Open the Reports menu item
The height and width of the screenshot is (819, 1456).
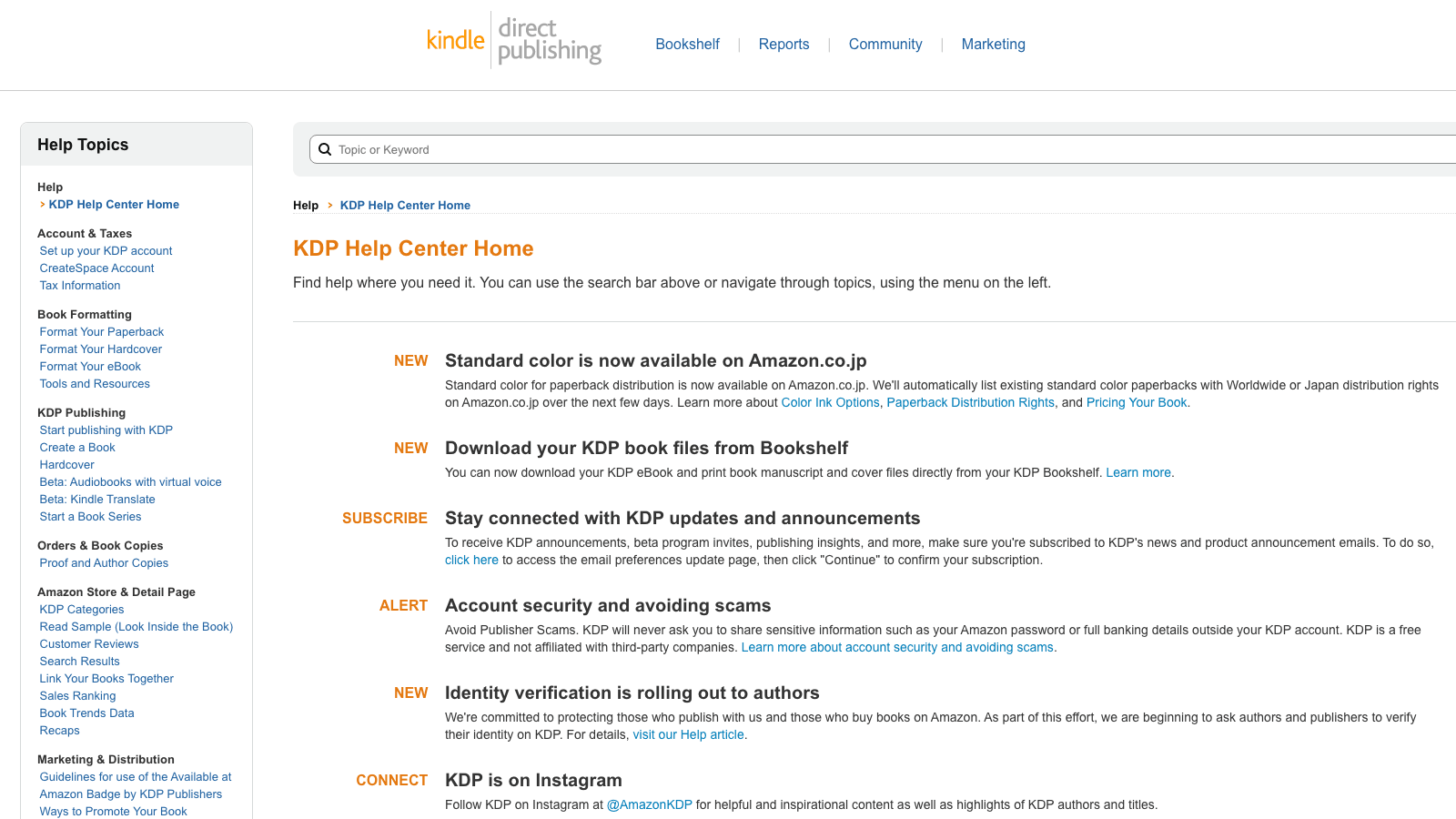(x=784, y=44)
